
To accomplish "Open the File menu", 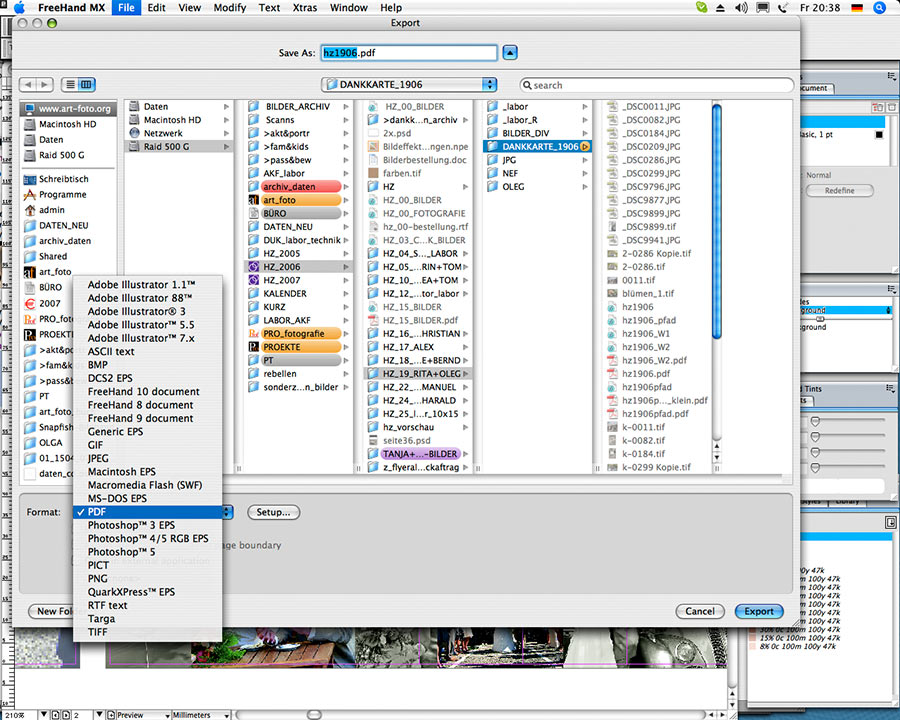I will [x=126, y=7].
